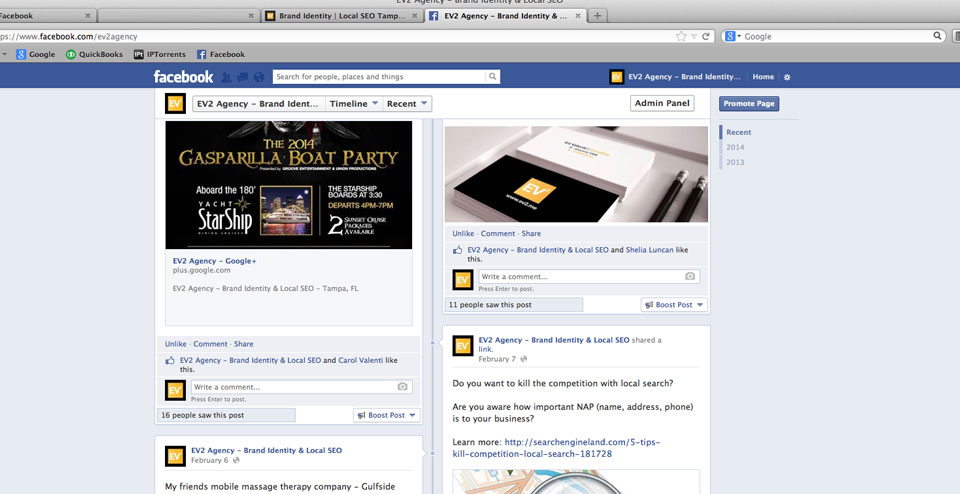Expand the Timeline dropdown
The height and width of the screenshot is (494, 960).
click(354, 103)
